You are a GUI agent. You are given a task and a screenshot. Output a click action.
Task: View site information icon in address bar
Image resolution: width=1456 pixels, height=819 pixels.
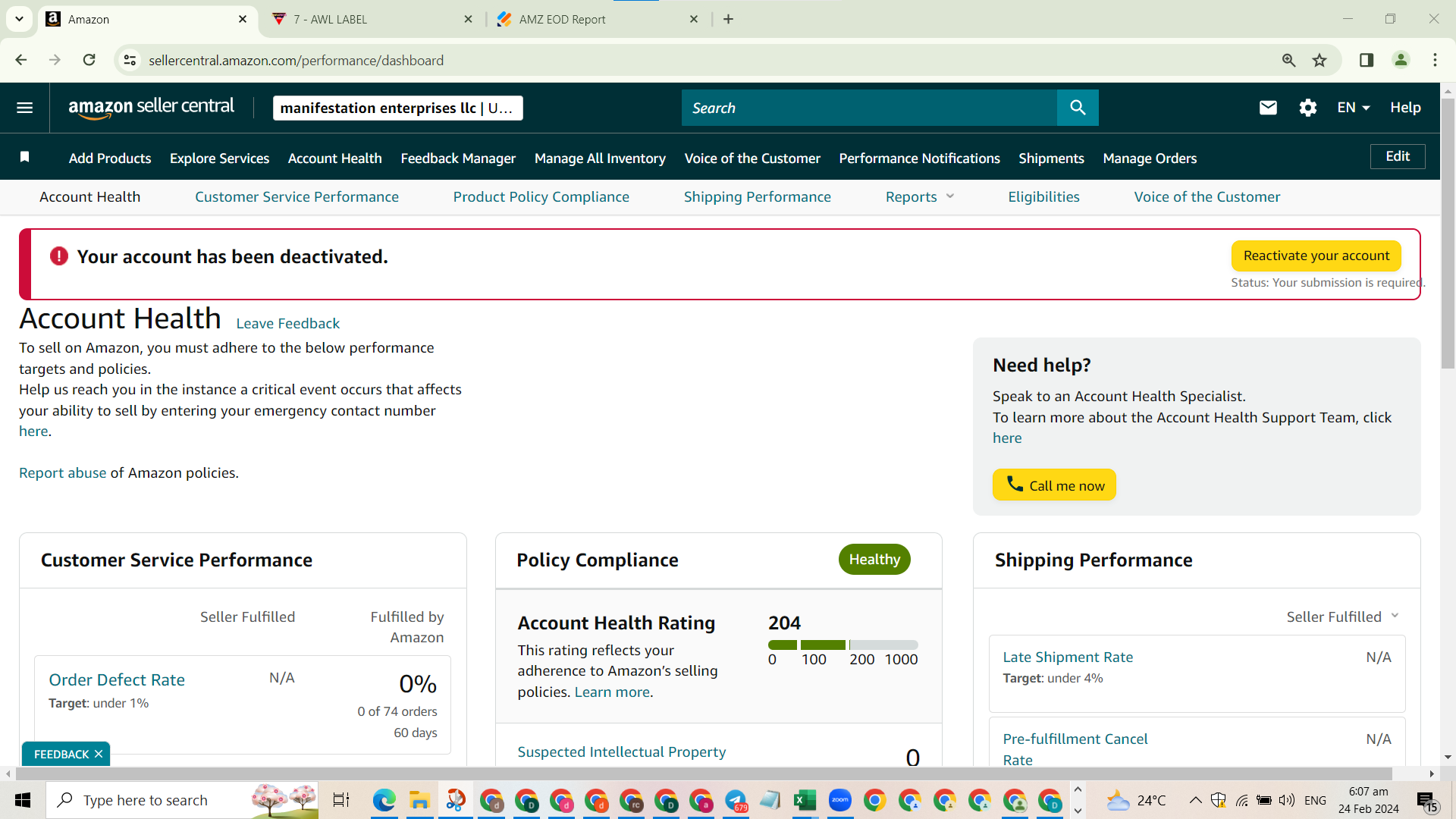tap(130, 60)
